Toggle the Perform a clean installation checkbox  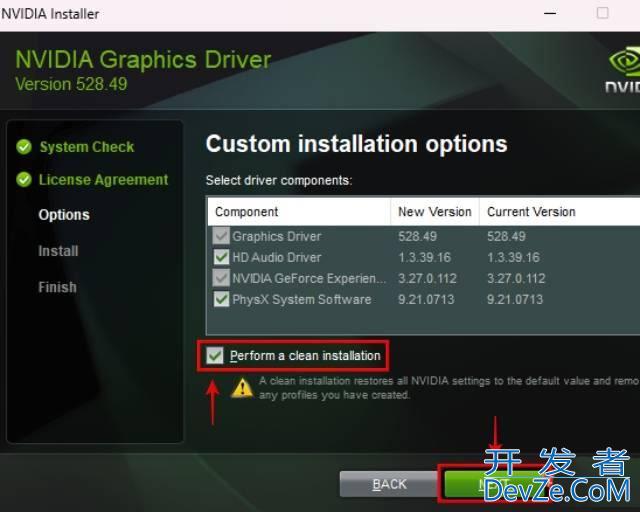point(215,355)
